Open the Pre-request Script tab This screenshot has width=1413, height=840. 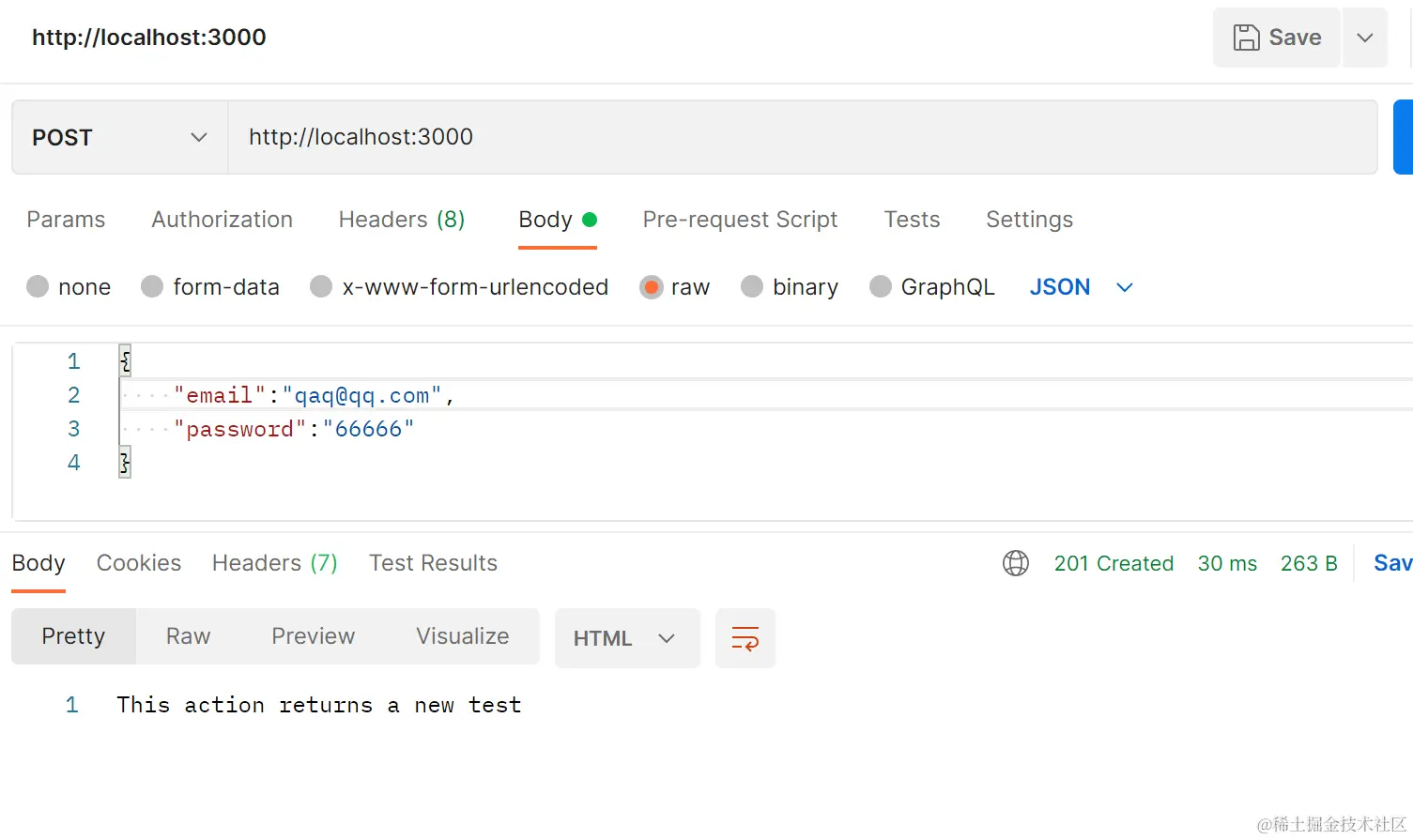pos(740,220)
